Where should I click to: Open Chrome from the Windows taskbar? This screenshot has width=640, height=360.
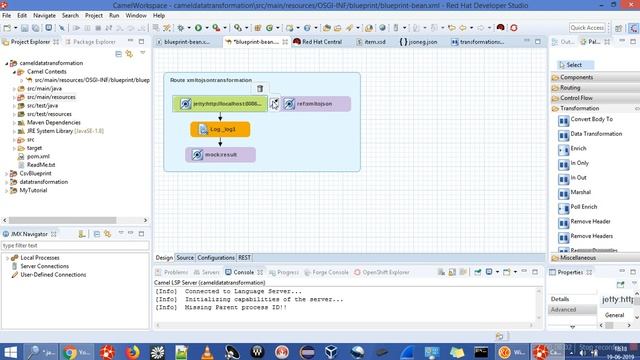click(77, 352)
